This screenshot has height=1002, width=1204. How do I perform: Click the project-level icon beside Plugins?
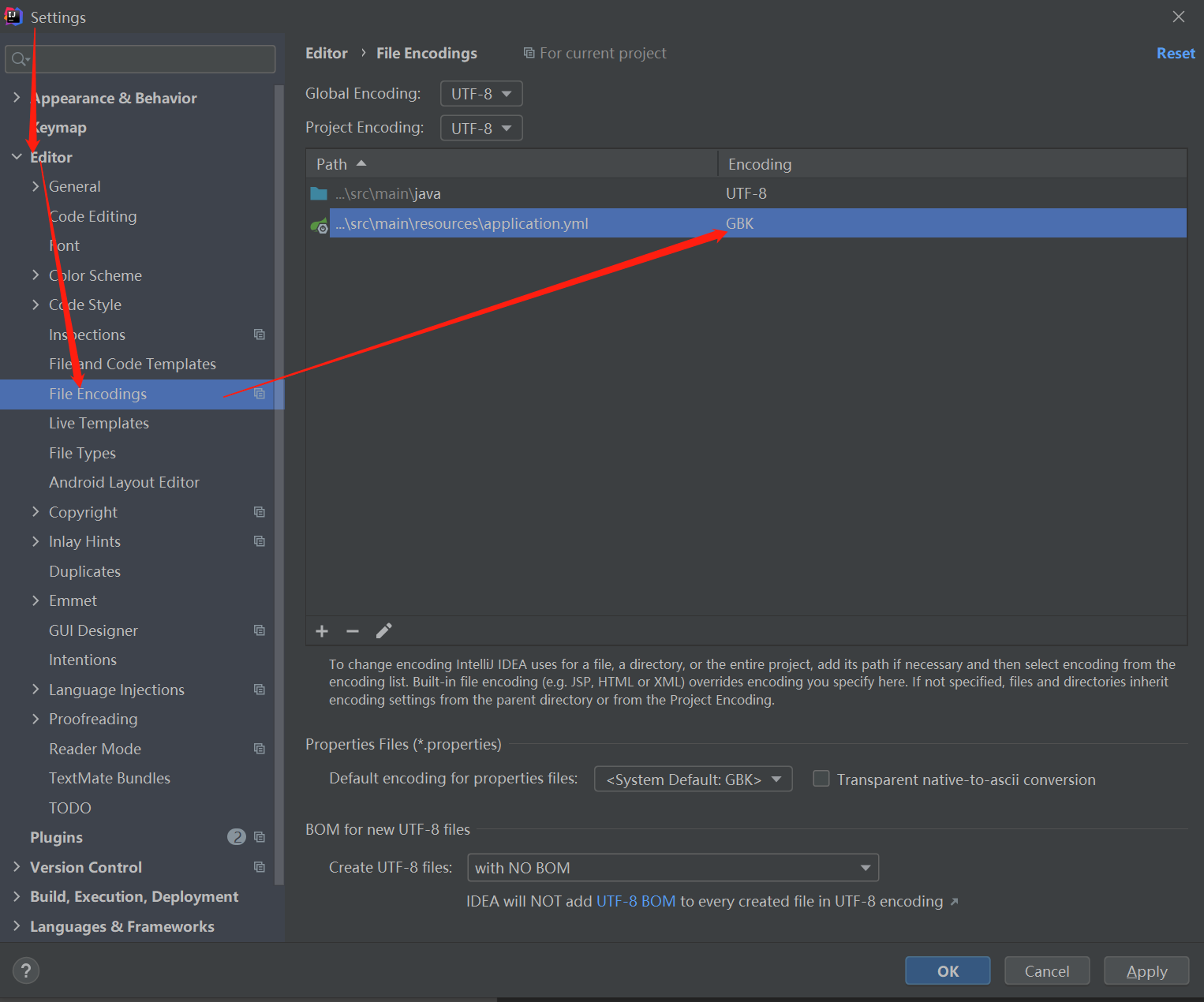[x=259, y=837]
